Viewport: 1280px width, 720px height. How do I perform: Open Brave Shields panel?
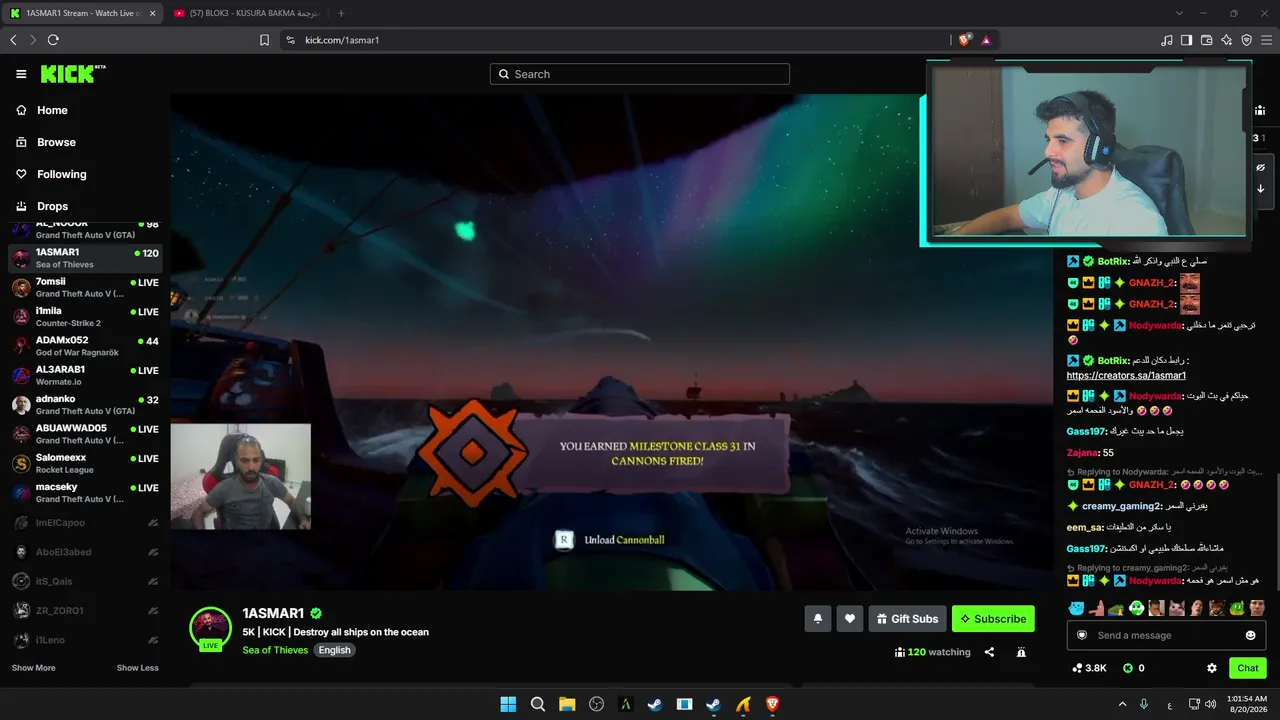(x=964, y=40)
